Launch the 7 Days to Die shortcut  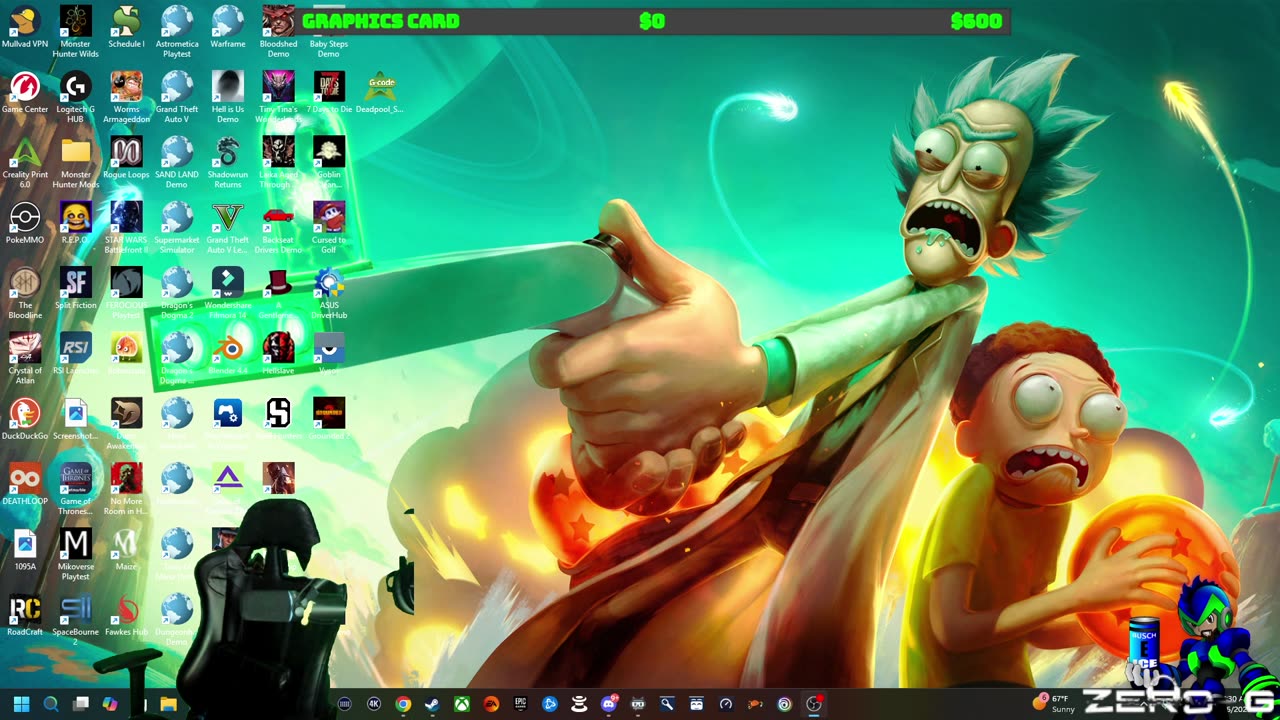[329, 93]
